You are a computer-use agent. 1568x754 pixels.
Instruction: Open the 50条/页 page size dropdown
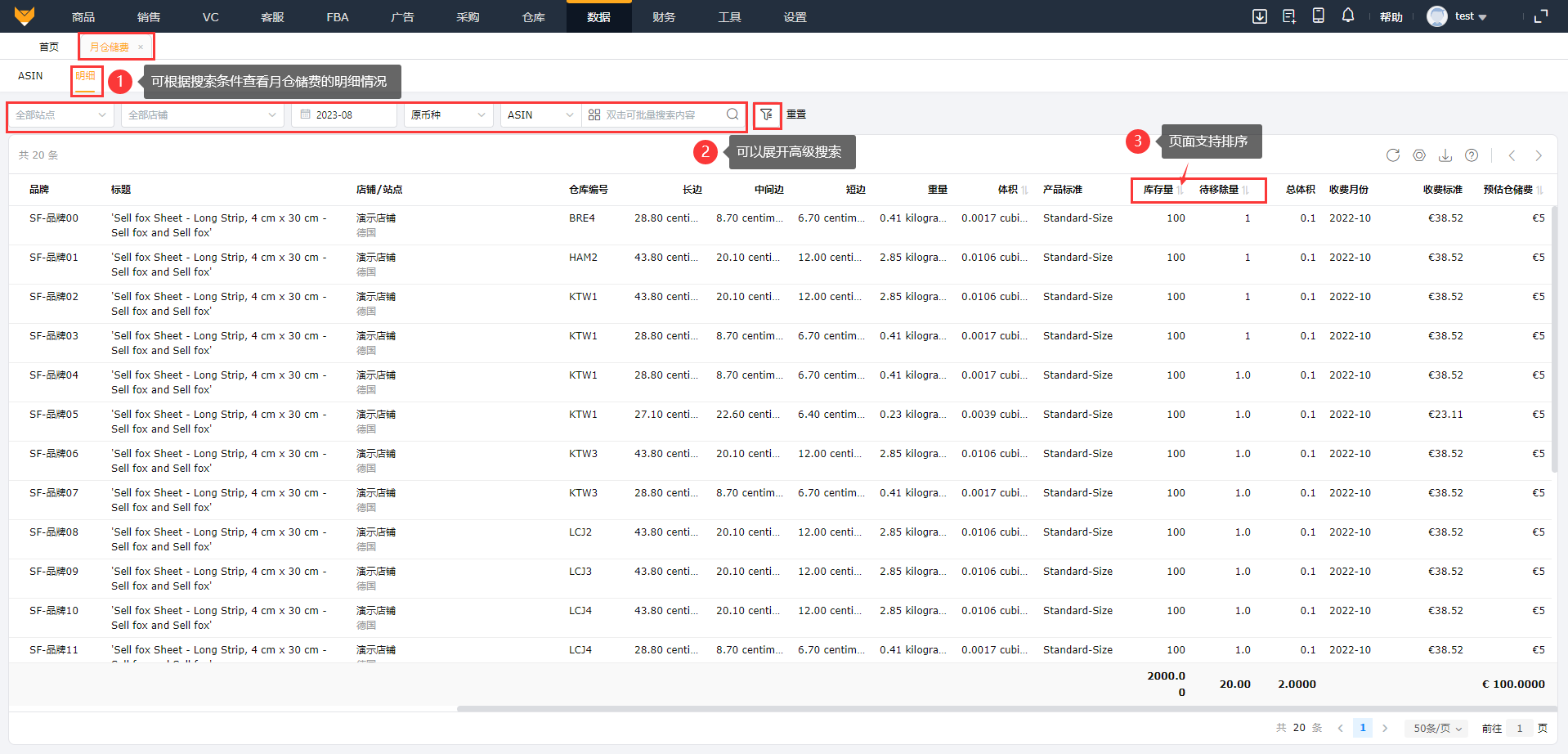(1437, 728)
